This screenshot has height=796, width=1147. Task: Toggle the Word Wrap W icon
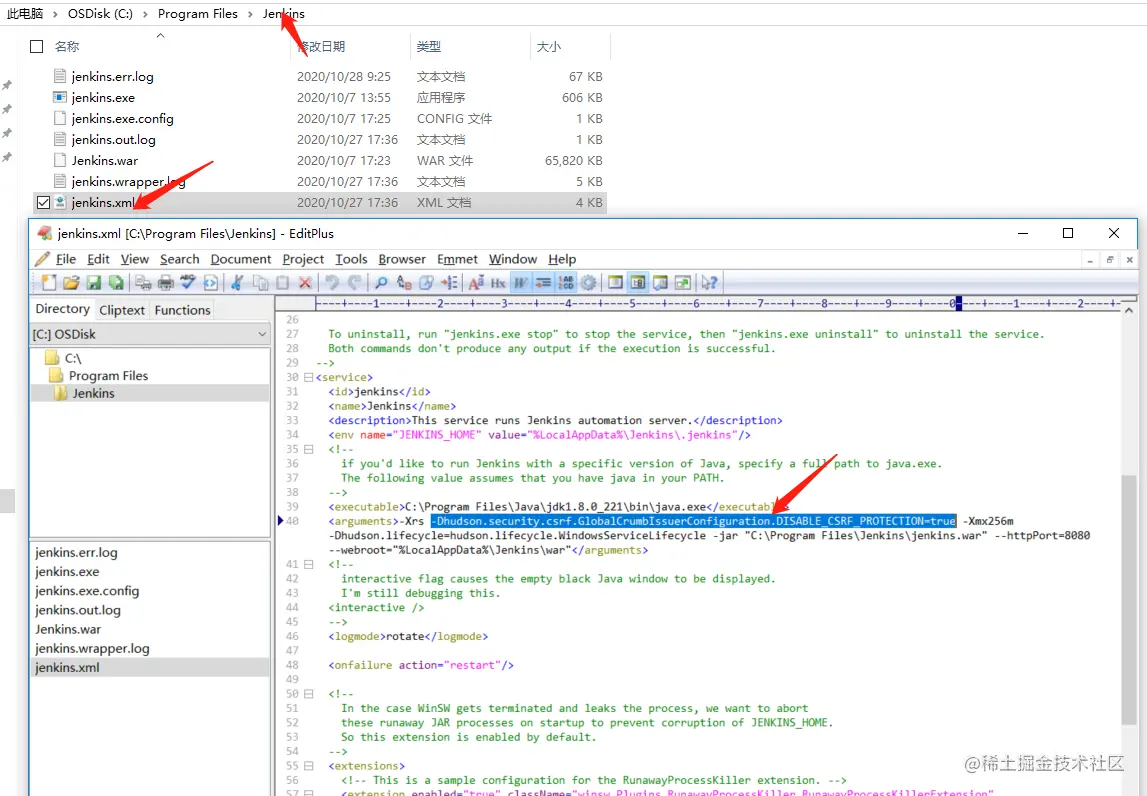[519, 282]
